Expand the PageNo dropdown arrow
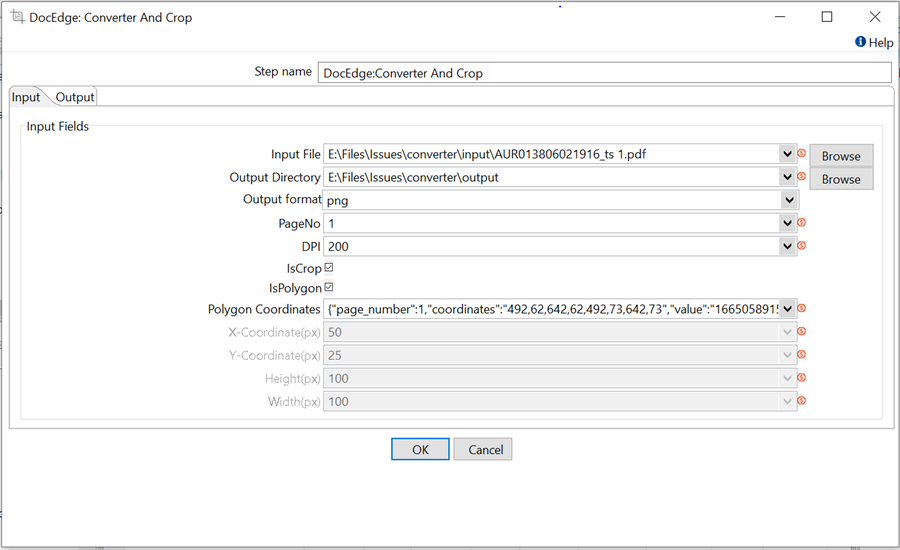Screen dimensions: 900x550 tap(788, 223)
